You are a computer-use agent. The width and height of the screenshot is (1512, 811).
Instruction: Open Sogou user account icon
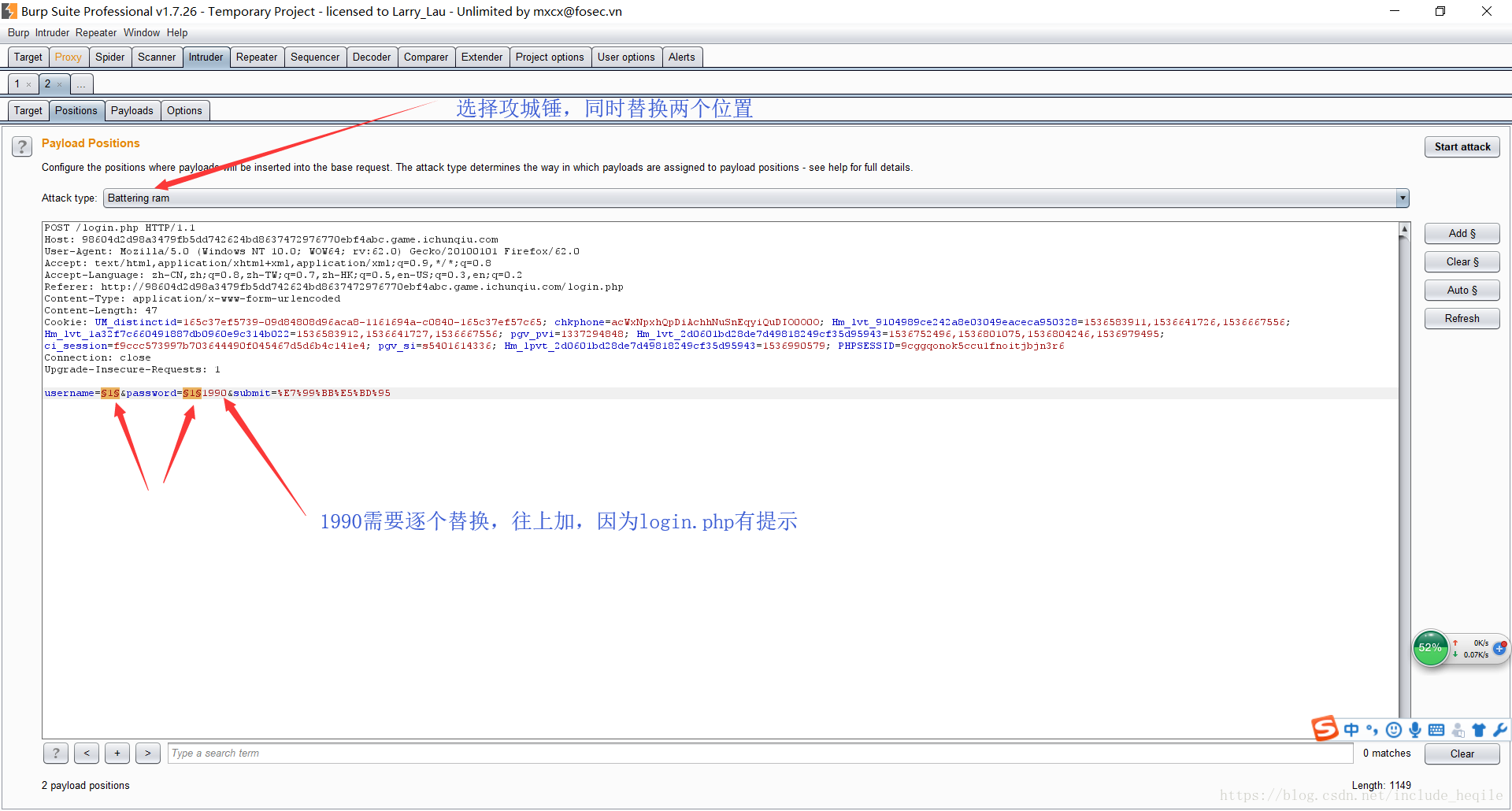[1458, 730]
